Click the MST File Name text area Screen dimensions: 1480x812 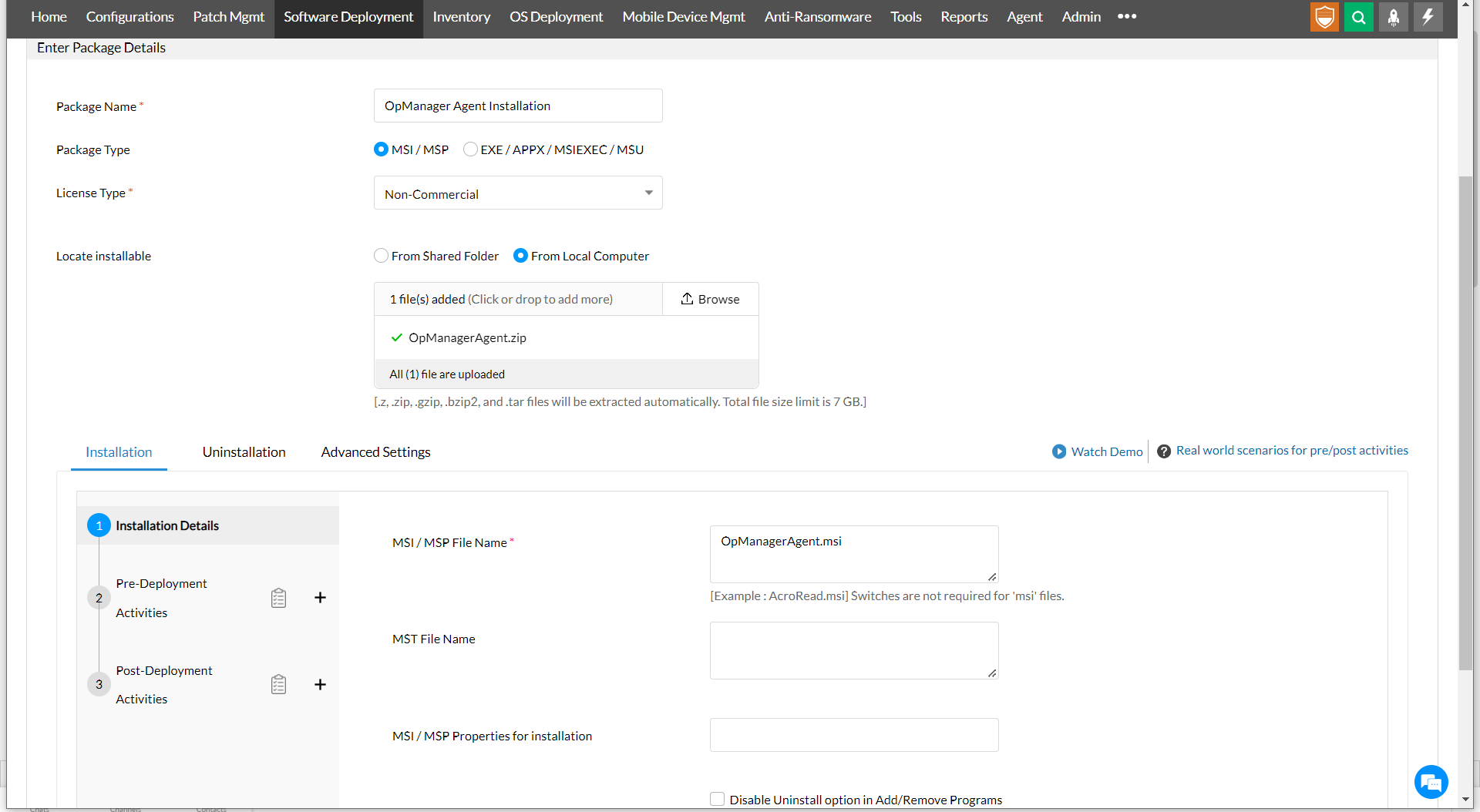[x=854, y=650]
